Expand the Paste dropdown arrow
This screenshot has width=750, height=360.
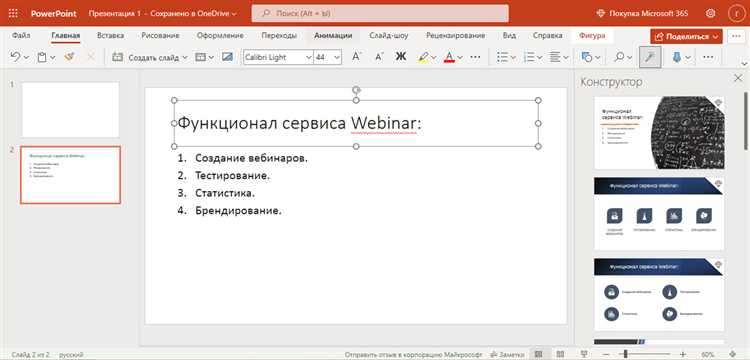pos(53,57)
